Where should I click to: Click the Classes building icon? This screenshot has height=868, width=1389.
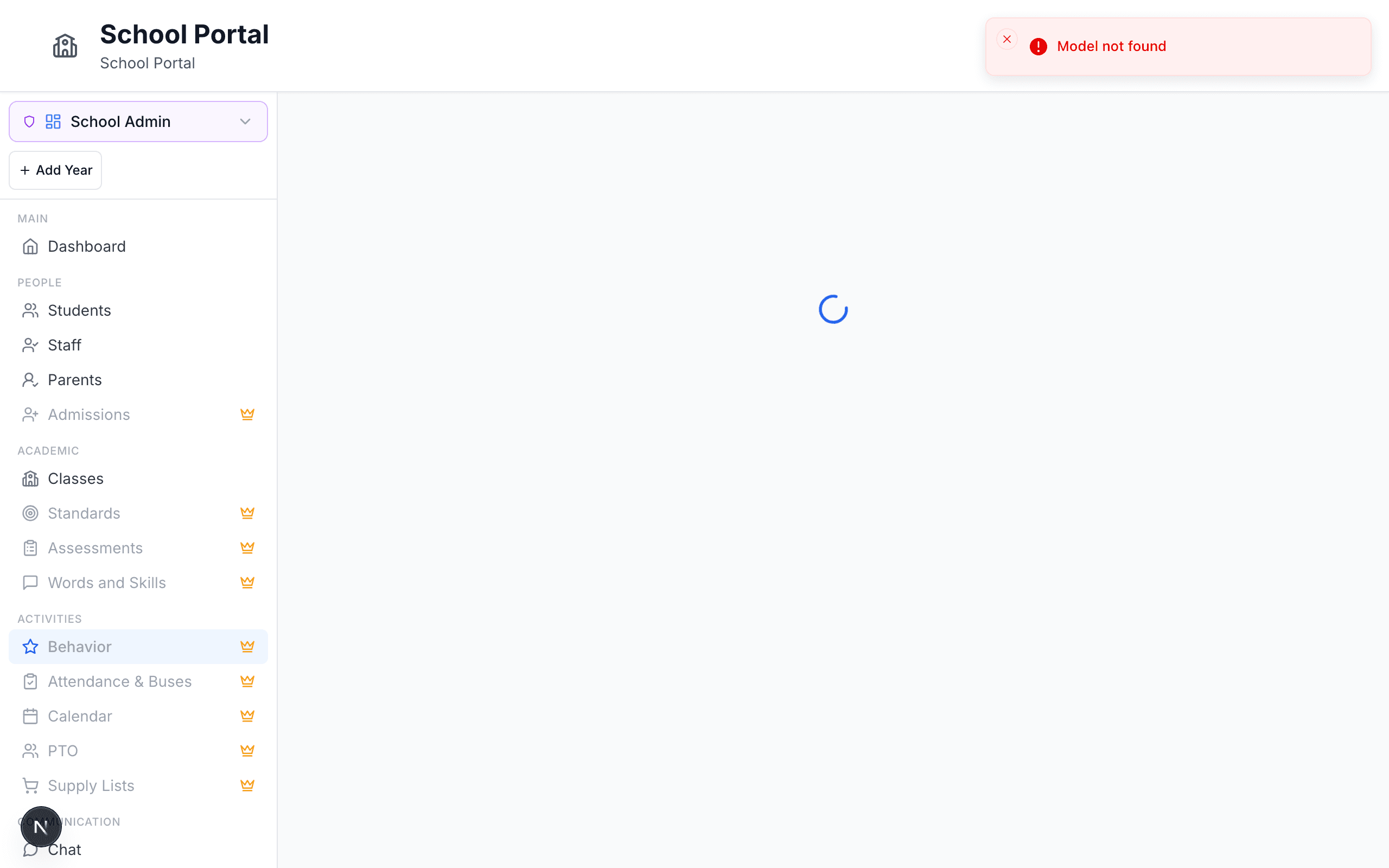(30, 479)
